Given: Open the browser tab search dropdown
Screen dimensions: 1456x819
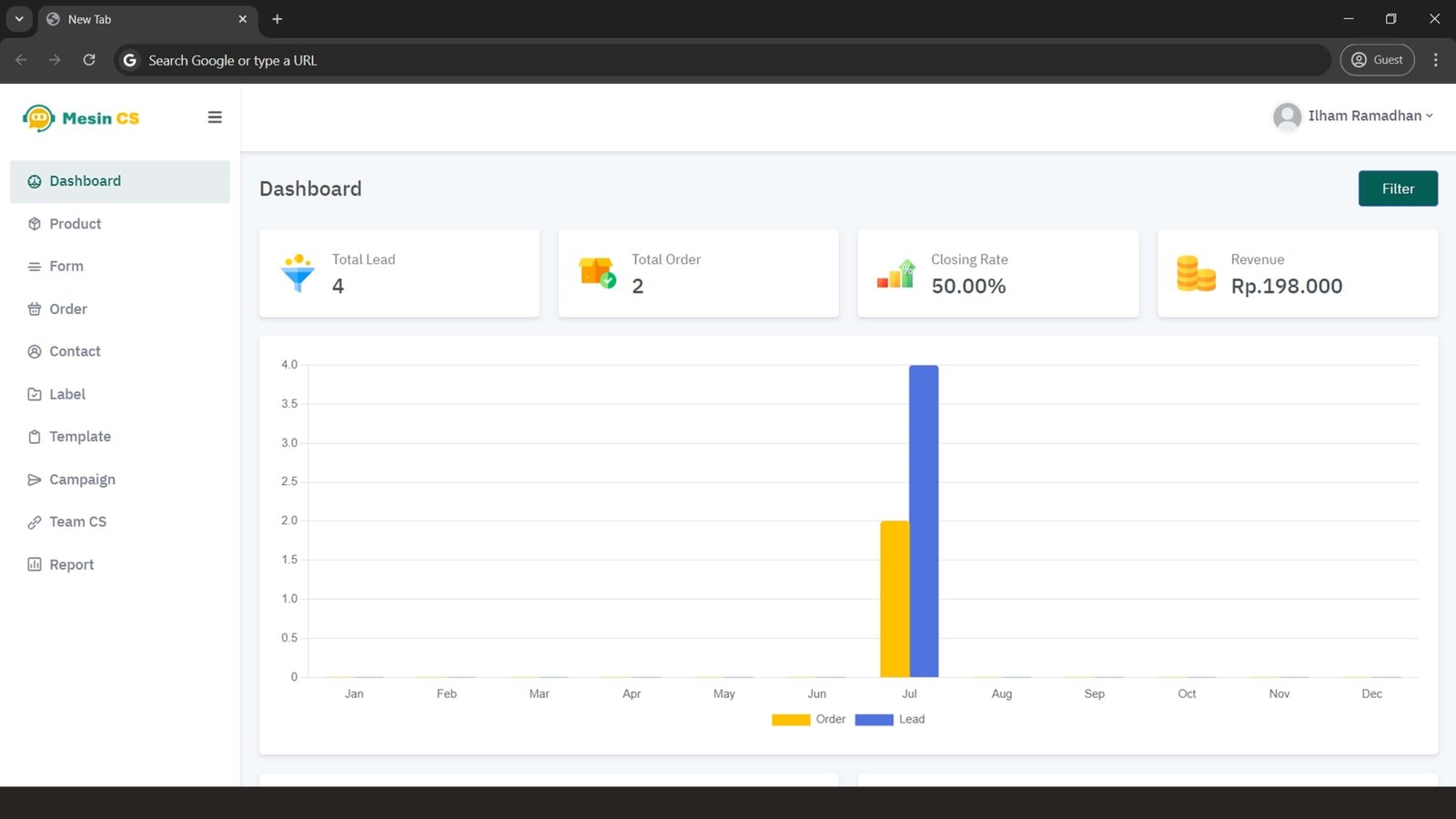Looking at the screenshot, I should tap(19, 19).
